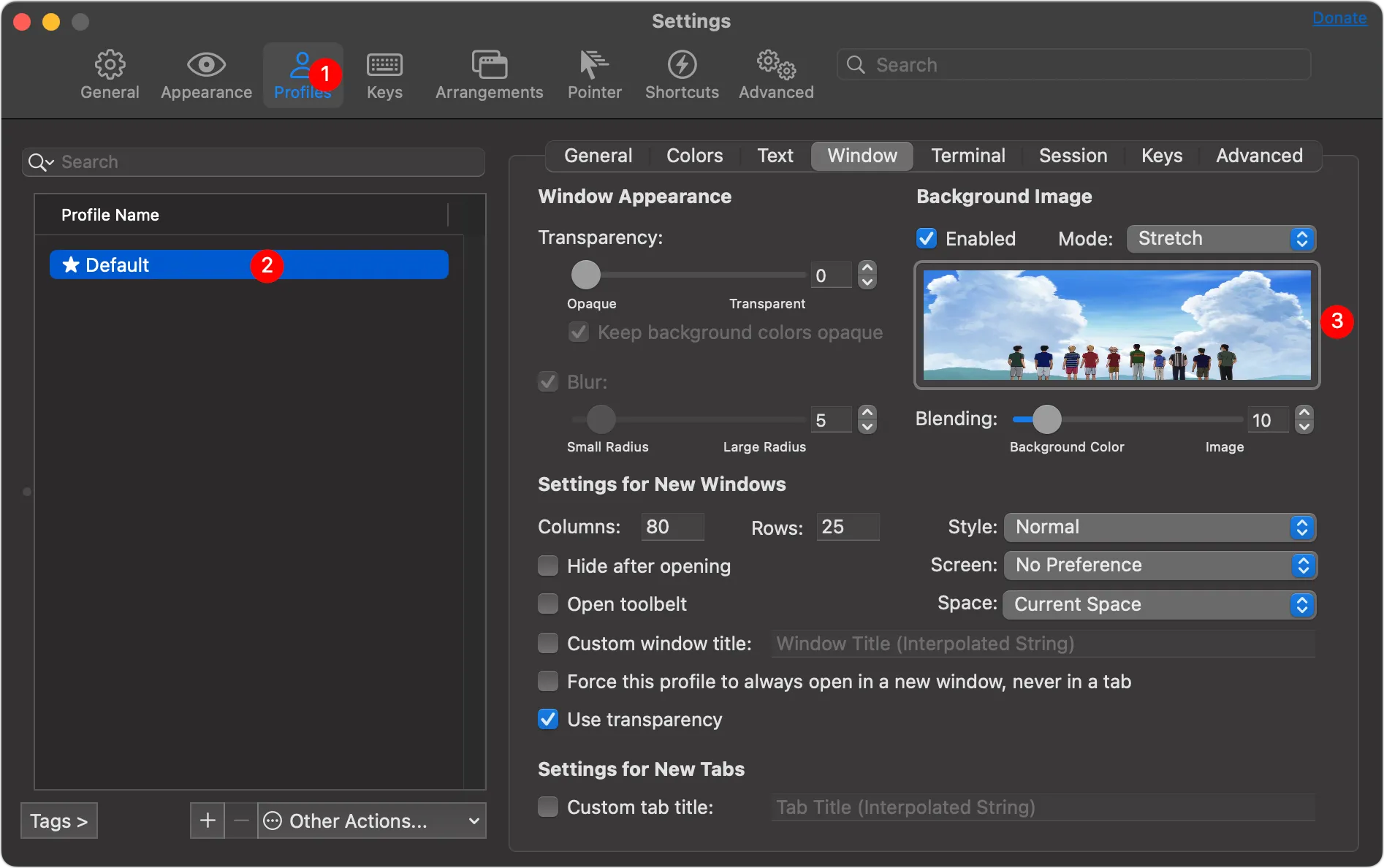Click the Blending slider knob
The width and height of the screenshot is (1384, 868).
coord(1046,419)
